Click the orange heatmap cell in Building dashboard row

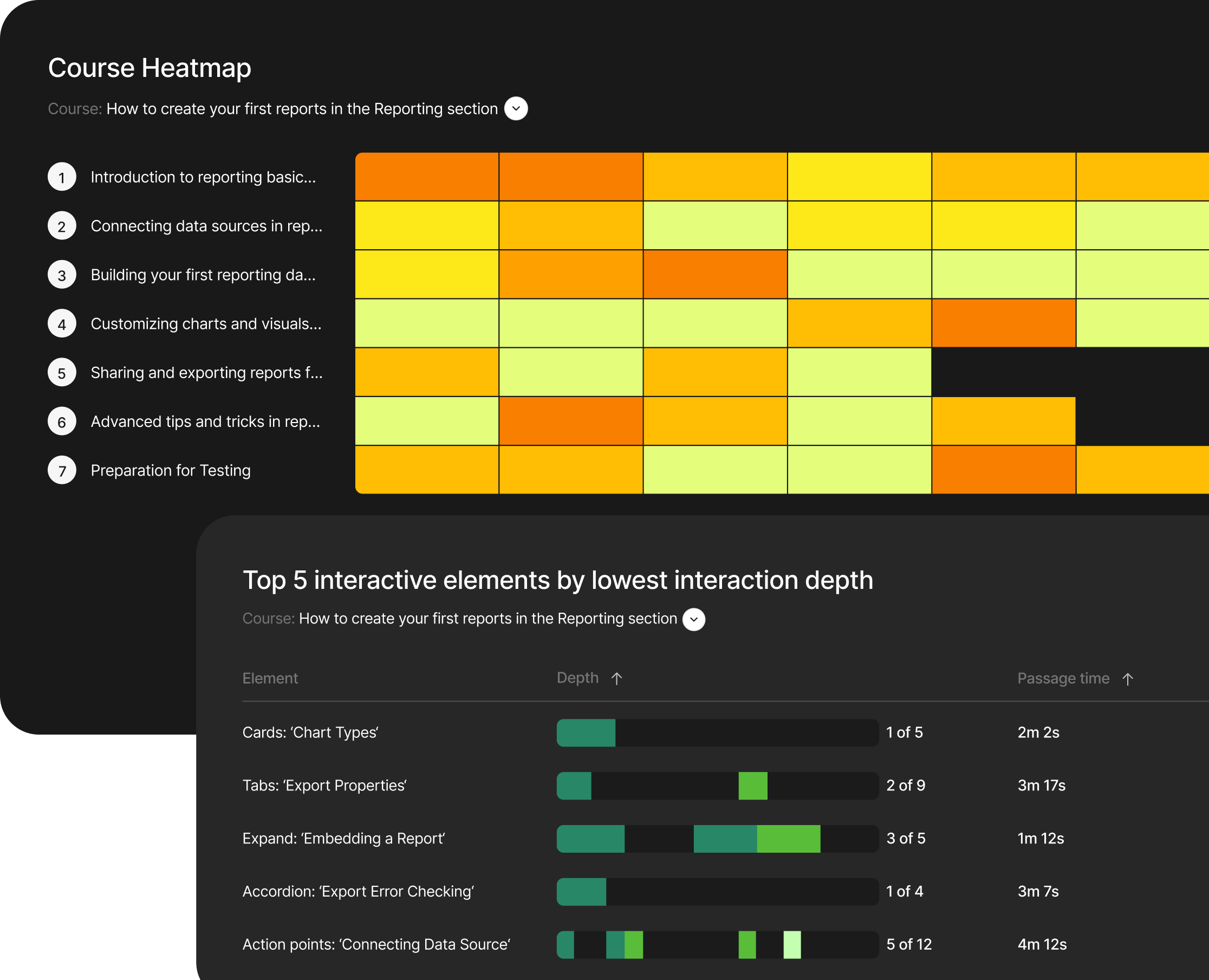coord(715,274)
